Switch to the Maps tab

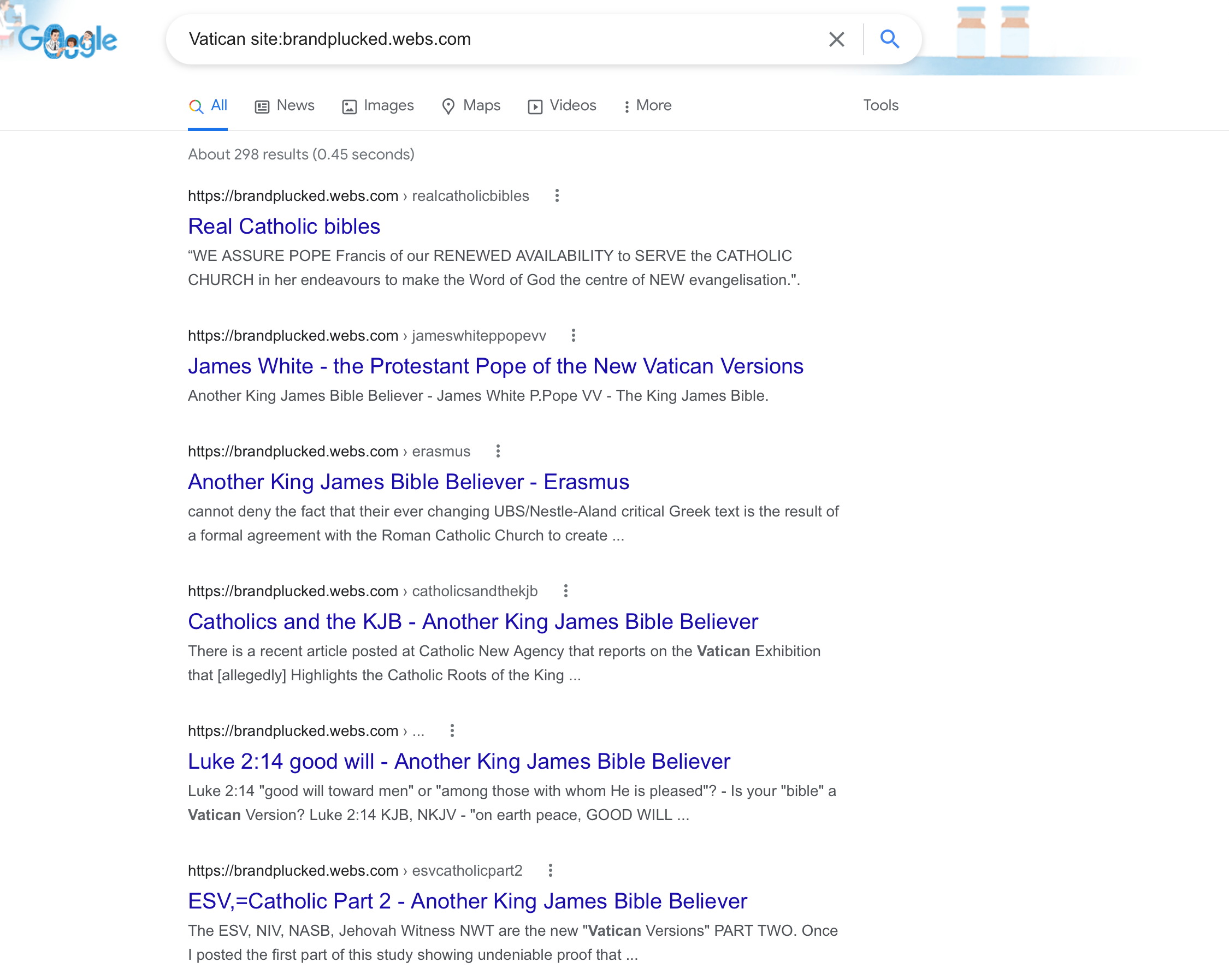(471, 106)
